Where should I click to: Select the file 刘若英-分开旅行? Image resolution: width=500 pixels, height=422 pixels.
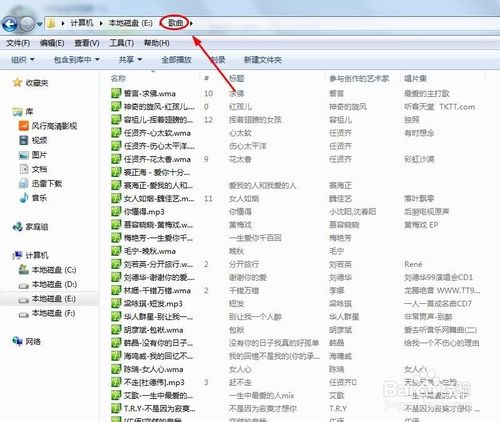pyautogui.click(x=158, y=264)
